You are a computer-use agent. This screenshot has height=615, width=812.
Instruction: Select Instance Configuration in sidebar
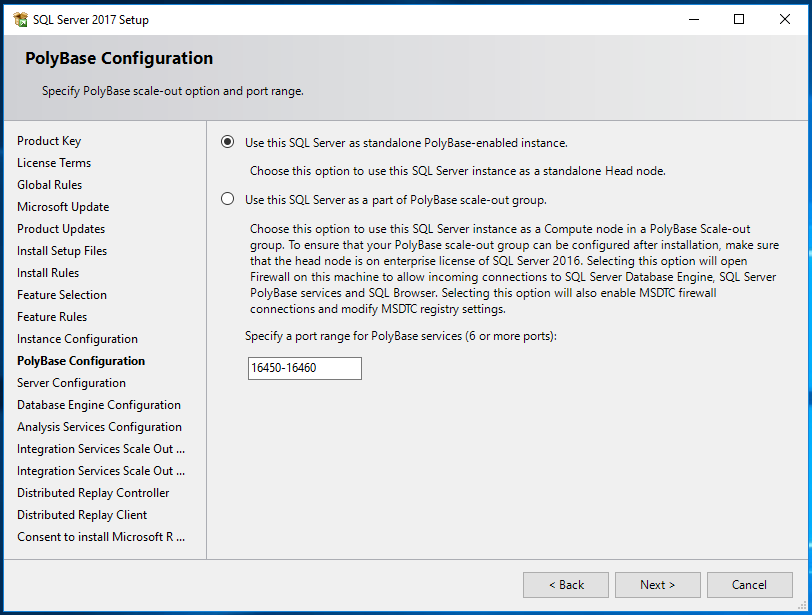tap(77, 339)
